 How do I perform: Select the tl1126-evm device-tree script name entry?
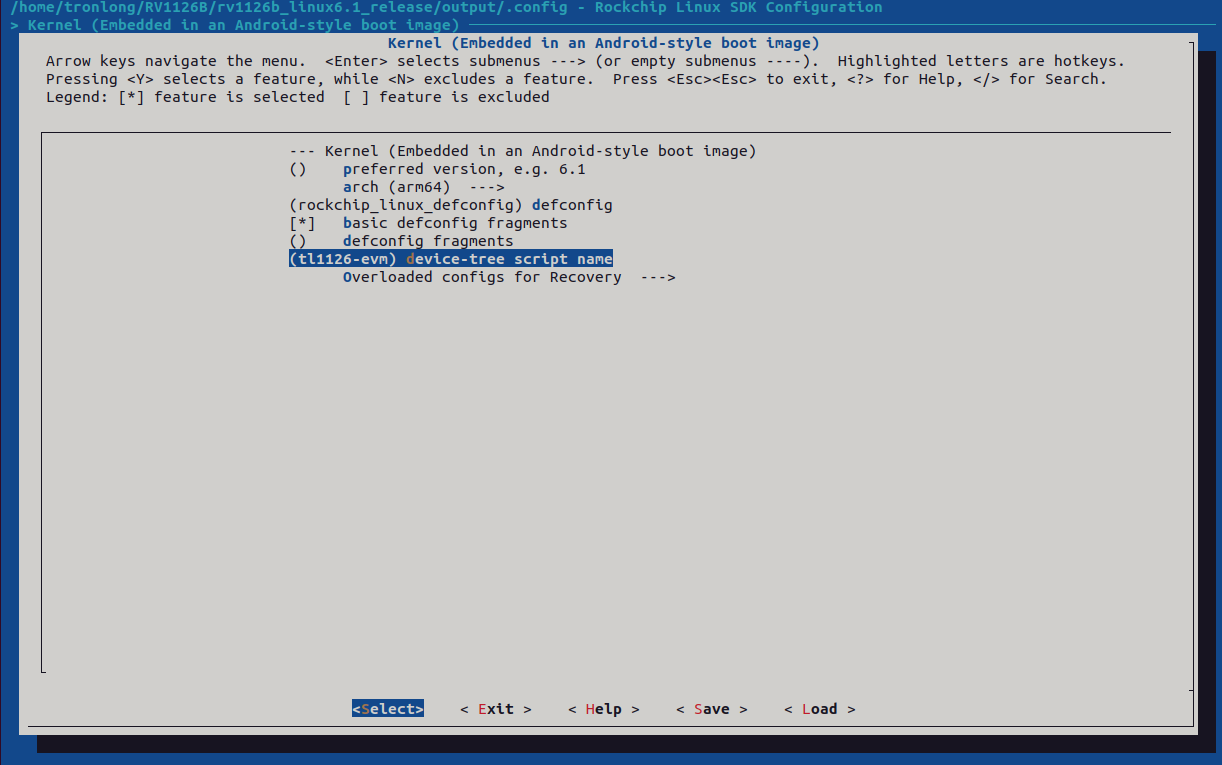tap(451, 259)
